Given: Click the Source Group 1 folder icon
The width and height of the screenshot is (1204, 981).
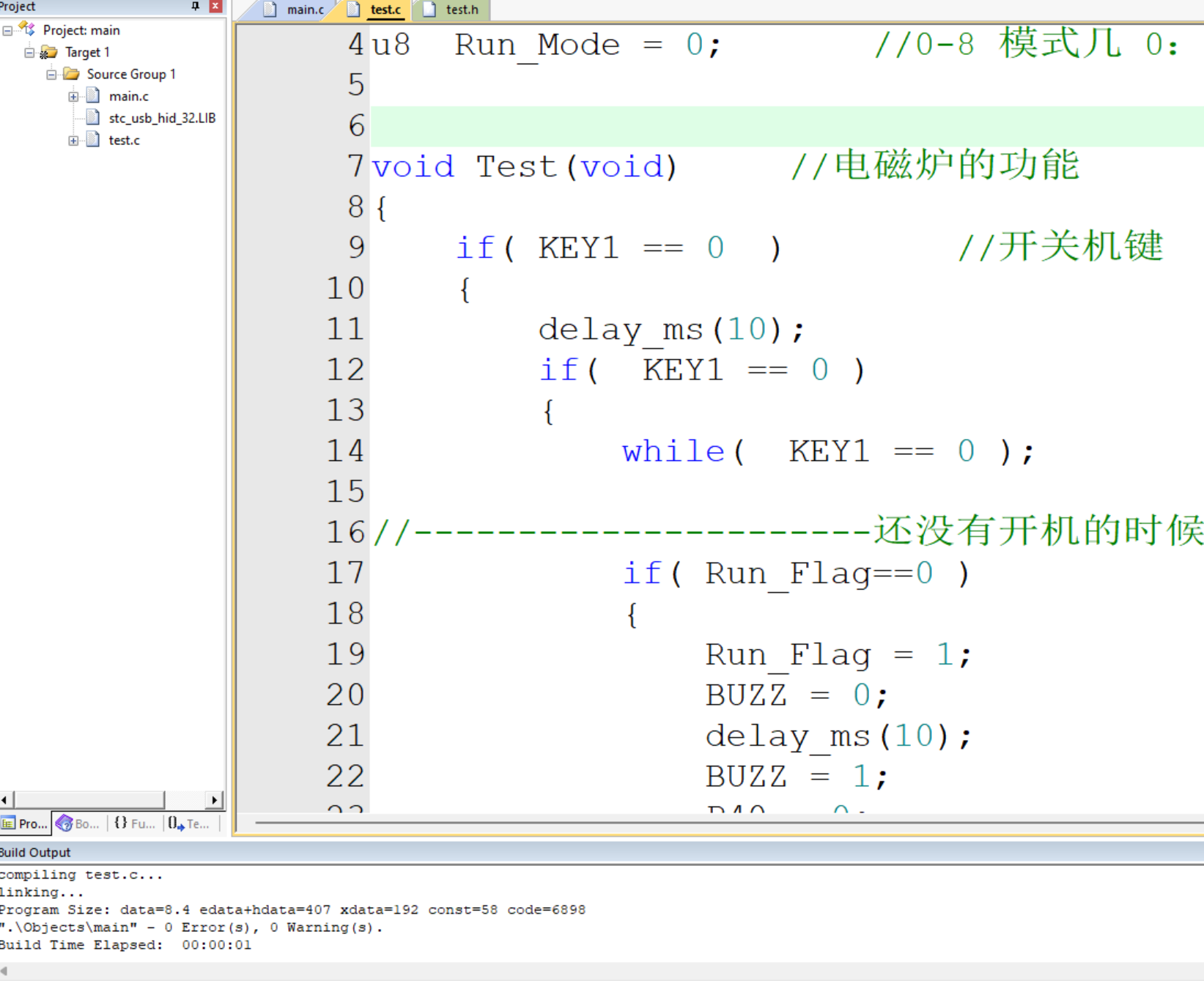Looking at the screenshot, I should tap(71, 74).
